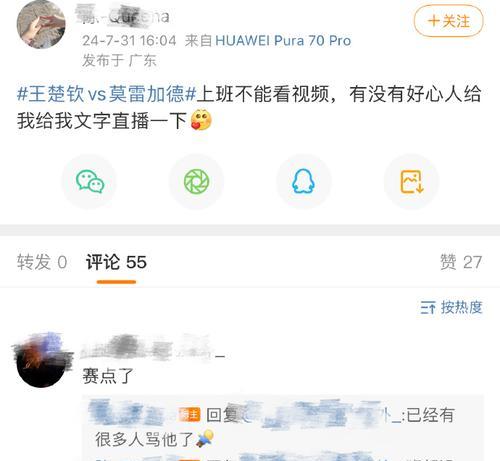Tap the orange 博主 badge in reply
This screenshot has height=461, width=500.
pos(189,415)
